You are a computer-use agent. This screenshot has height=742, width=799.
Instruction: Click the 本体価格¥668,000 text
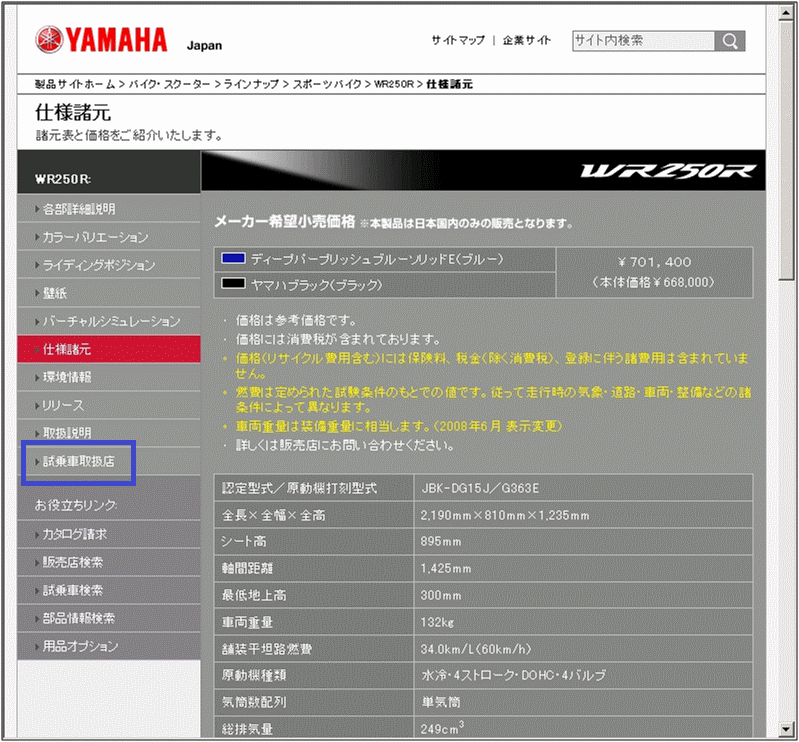[x=654, y=282]
